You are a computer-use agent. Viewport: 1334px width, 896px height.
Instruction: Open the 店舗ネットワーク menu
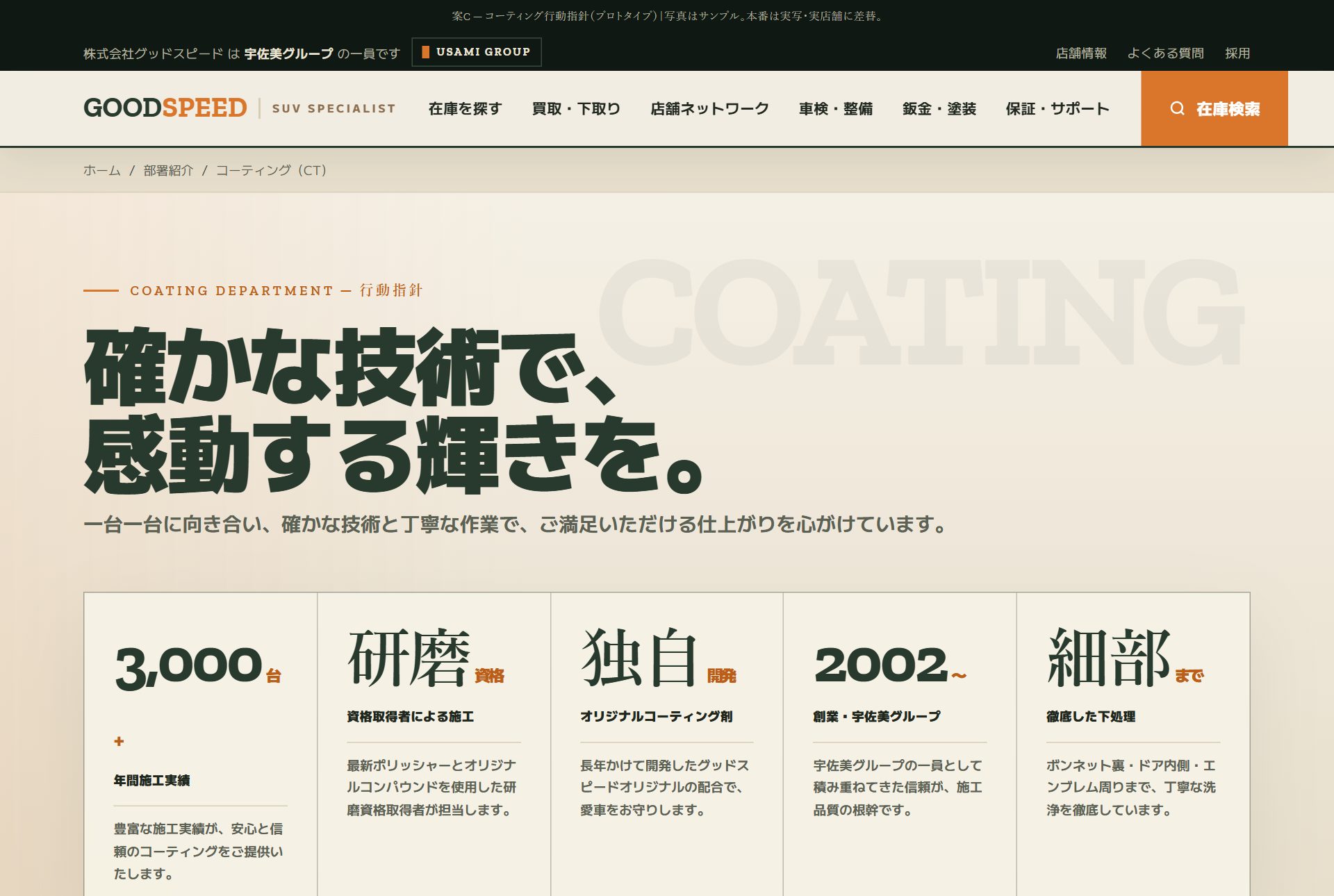(709, 108)
